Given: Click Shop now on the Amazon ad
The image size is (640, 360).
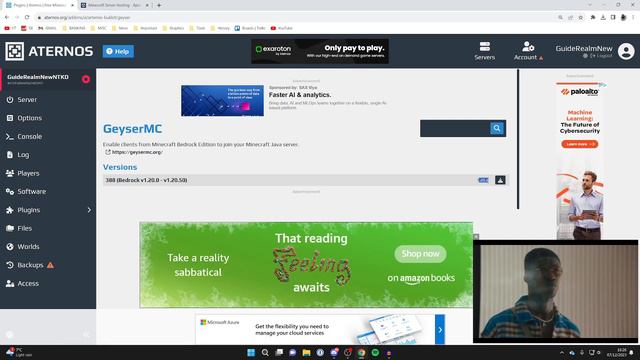Looking at the screenshot, I should click(420, 254).
